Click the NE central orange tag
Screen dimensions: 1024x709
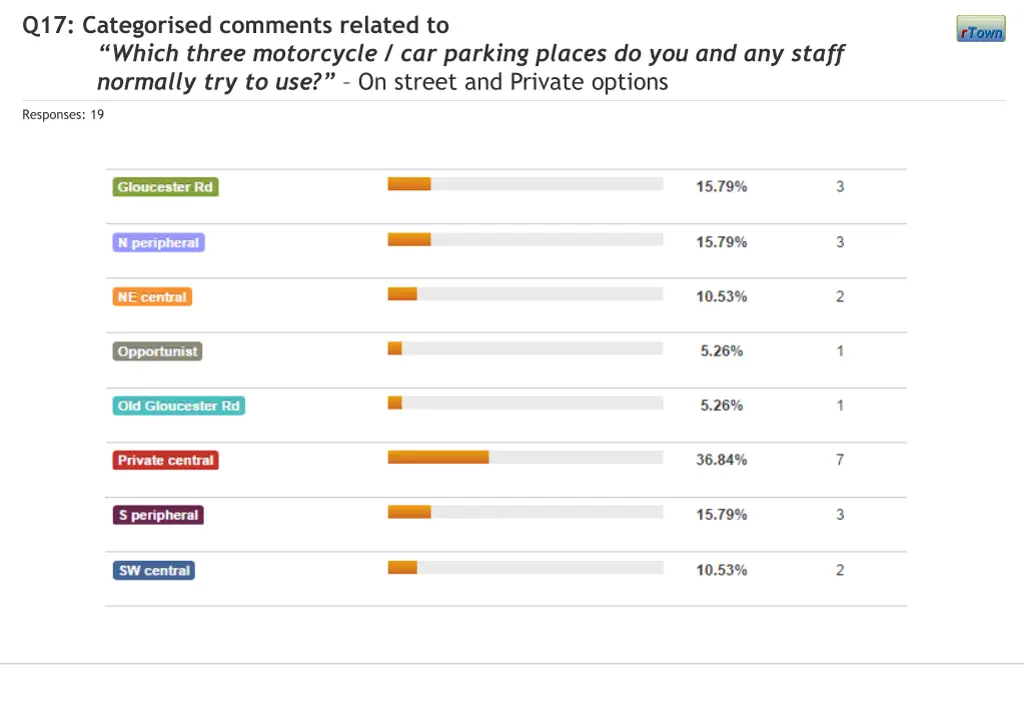click(151, 297)
